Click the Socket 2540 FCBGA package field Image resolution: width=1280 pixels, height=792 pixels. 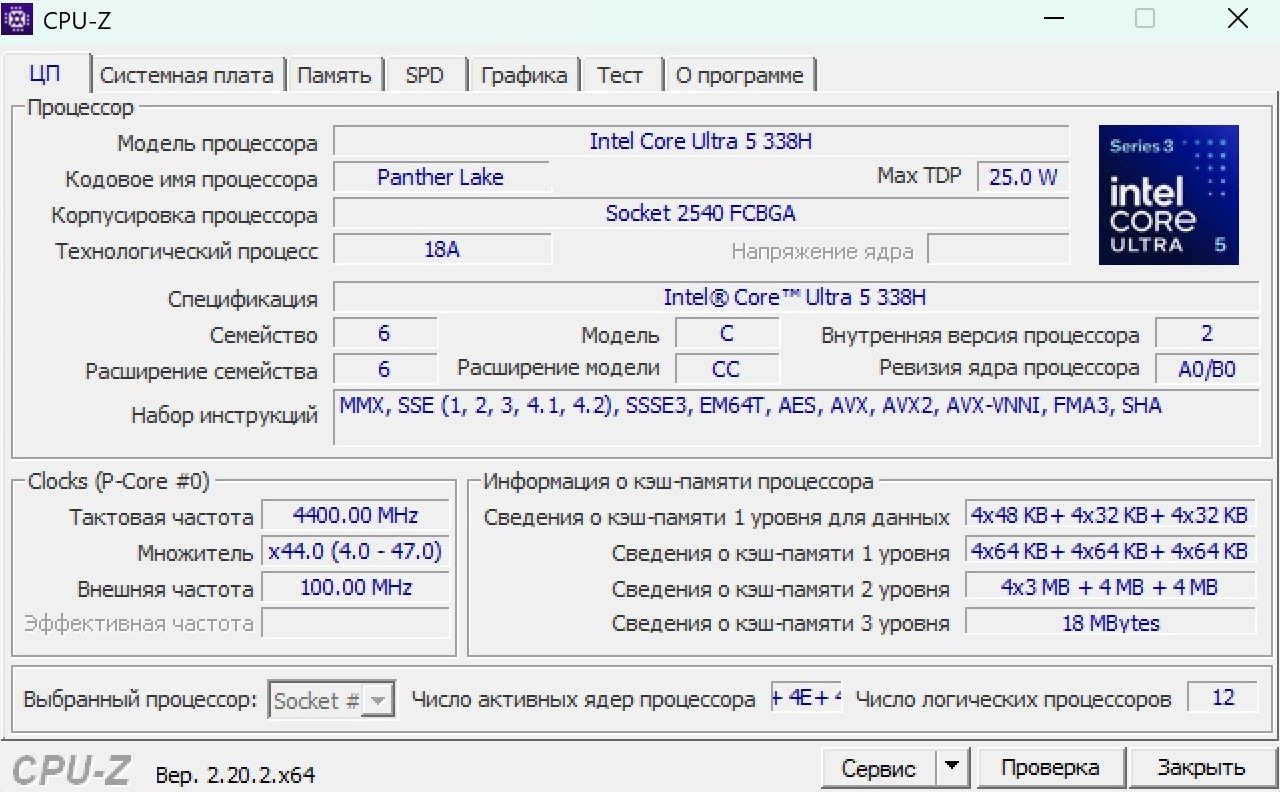click(701, 214)
